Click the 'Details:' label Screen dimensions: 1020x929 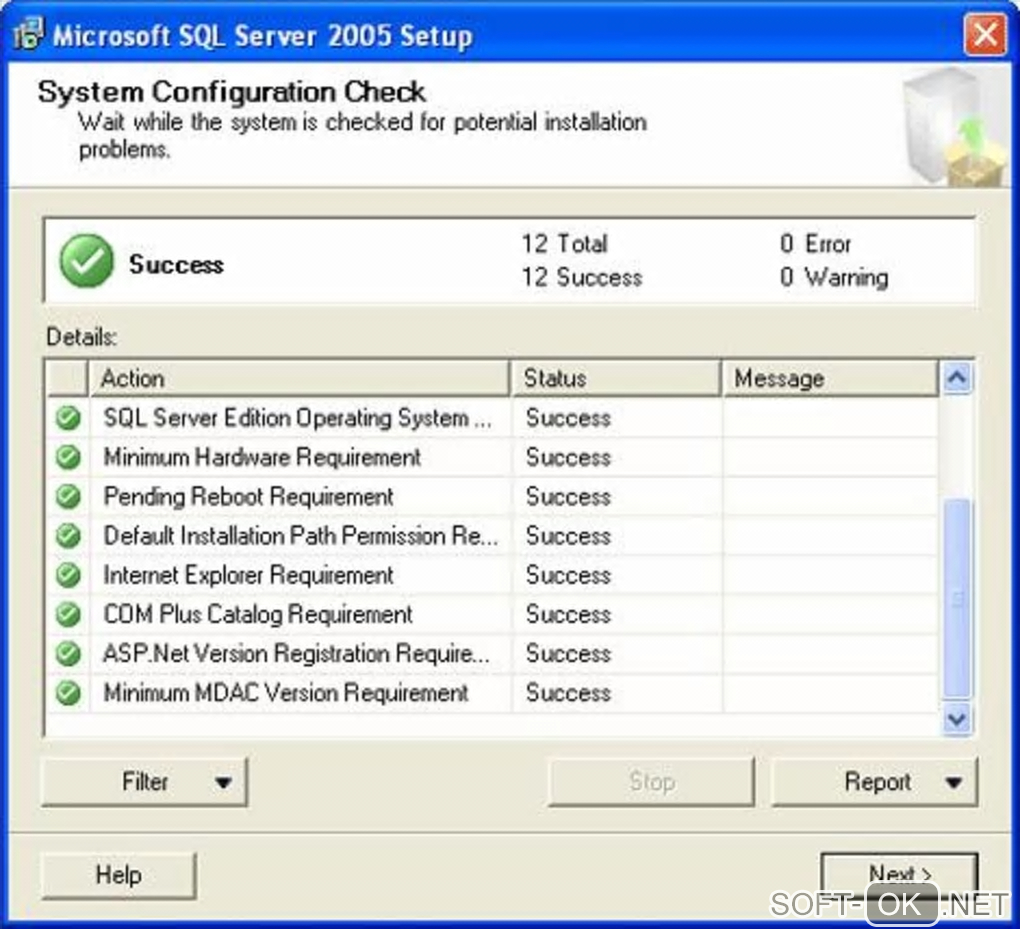click(x=81, y=337)
